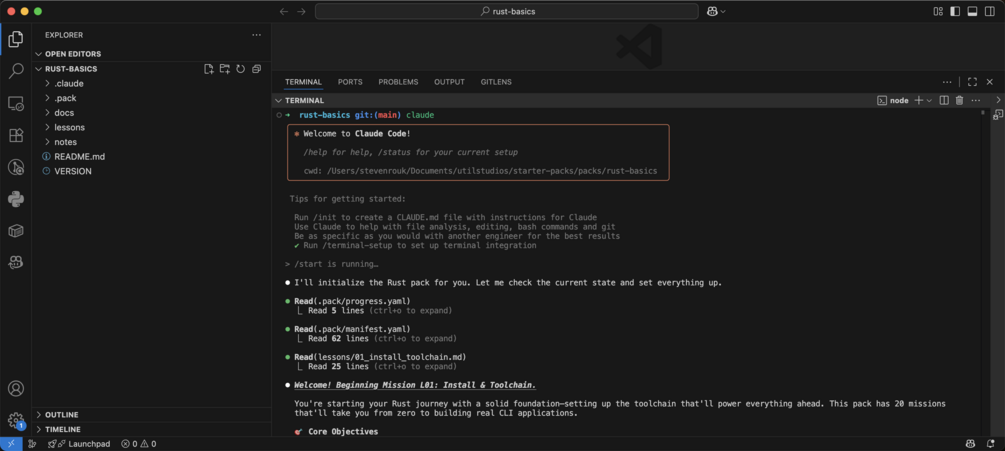Open the Manage gear with update badge

pos(15,420)
